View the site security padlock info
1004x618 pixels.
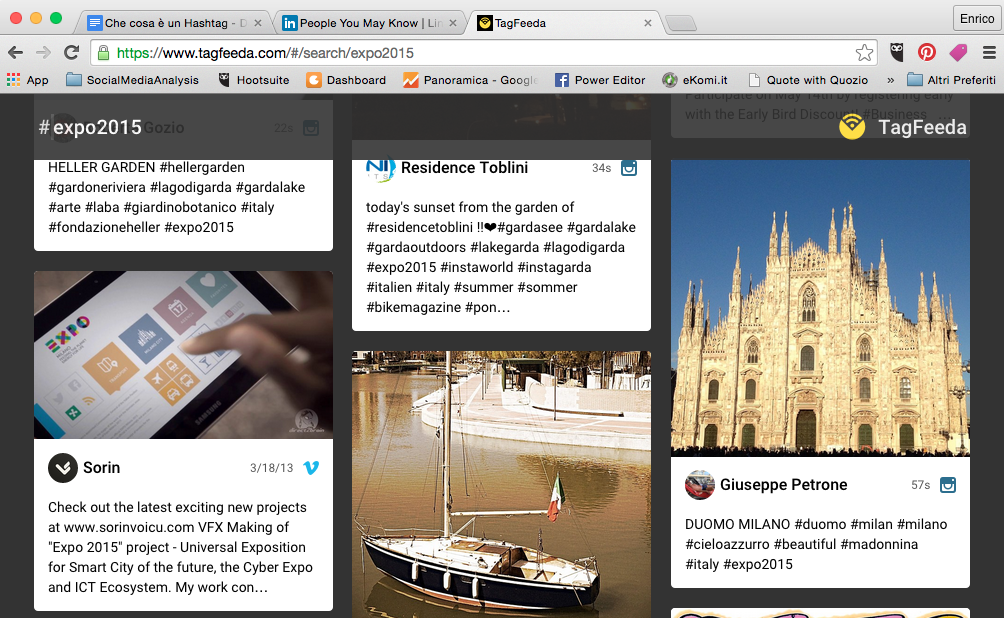[x=103, y=53]
